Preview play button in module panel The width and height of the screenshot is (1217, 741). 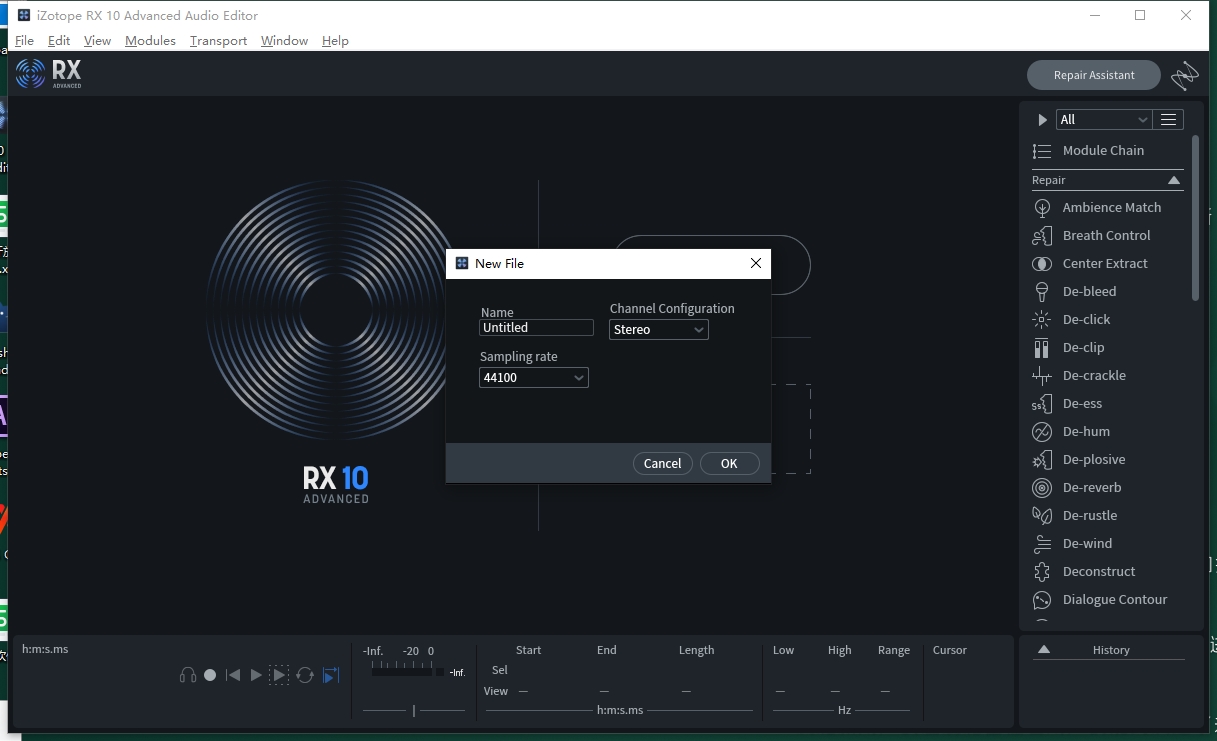pos(1042,120)
